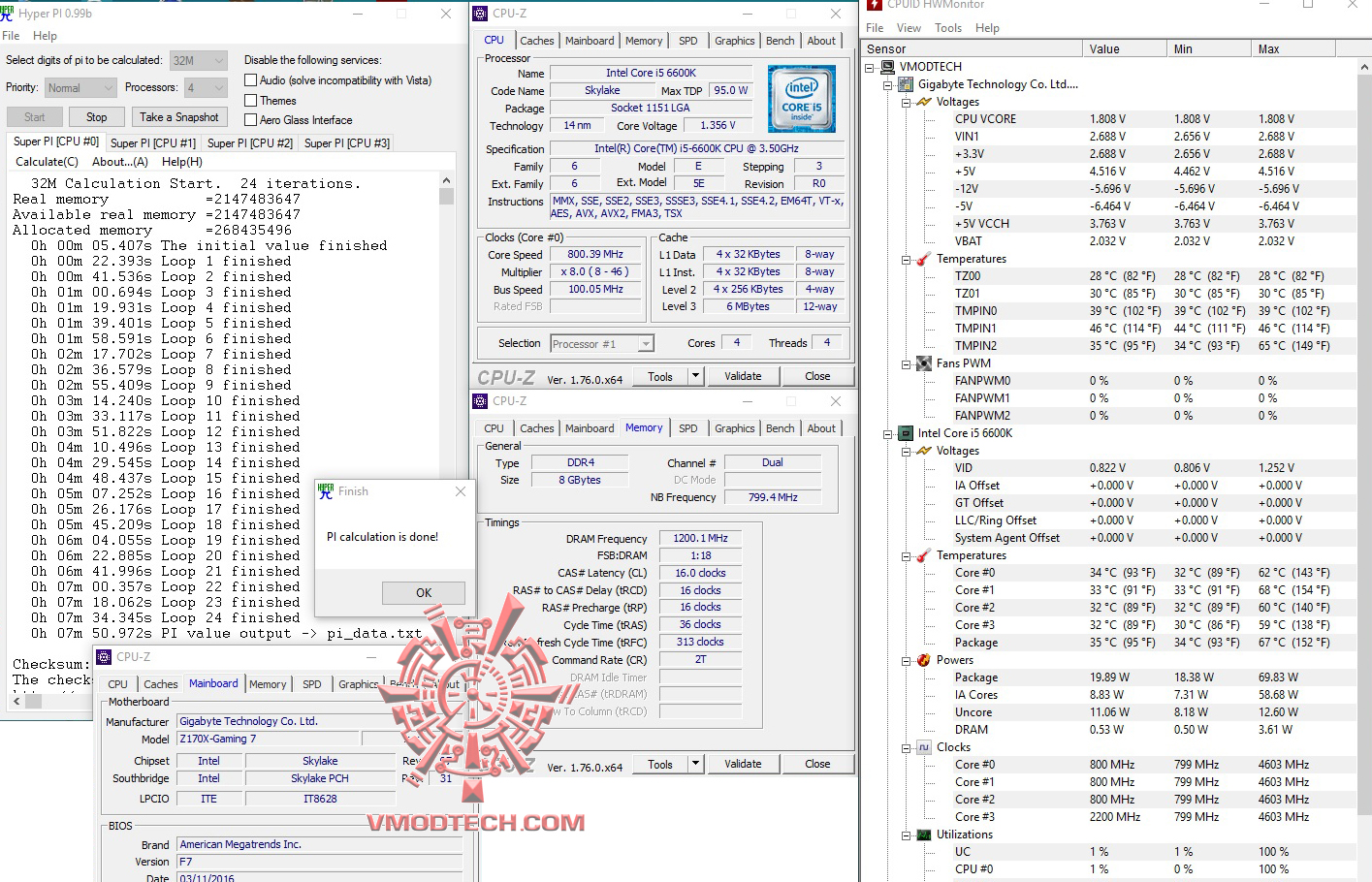Select the Gigabyte Technology motherboard icon in HWMonitor
The image size is (1372, 882).
[906, 84]
